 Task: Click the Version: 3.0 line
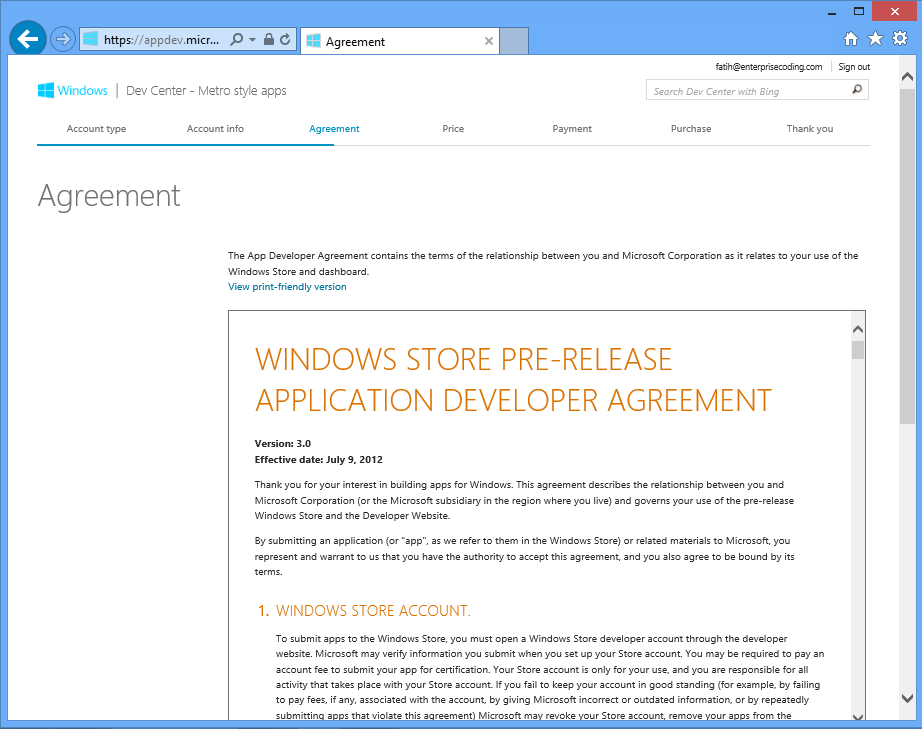(283, 444)
